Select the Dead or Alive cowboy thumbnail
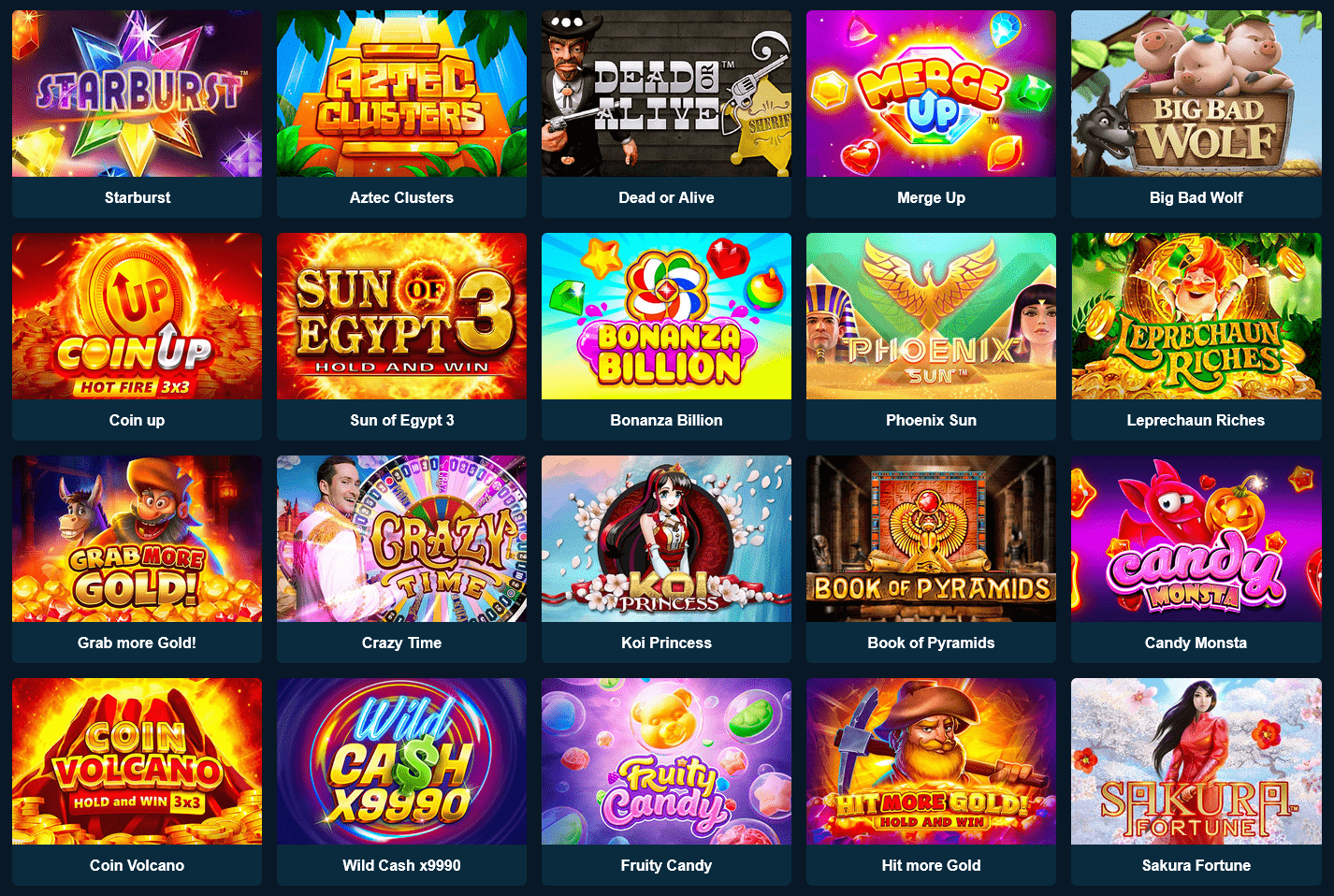This screenshot has height=896, width=1334. [666, 94]
